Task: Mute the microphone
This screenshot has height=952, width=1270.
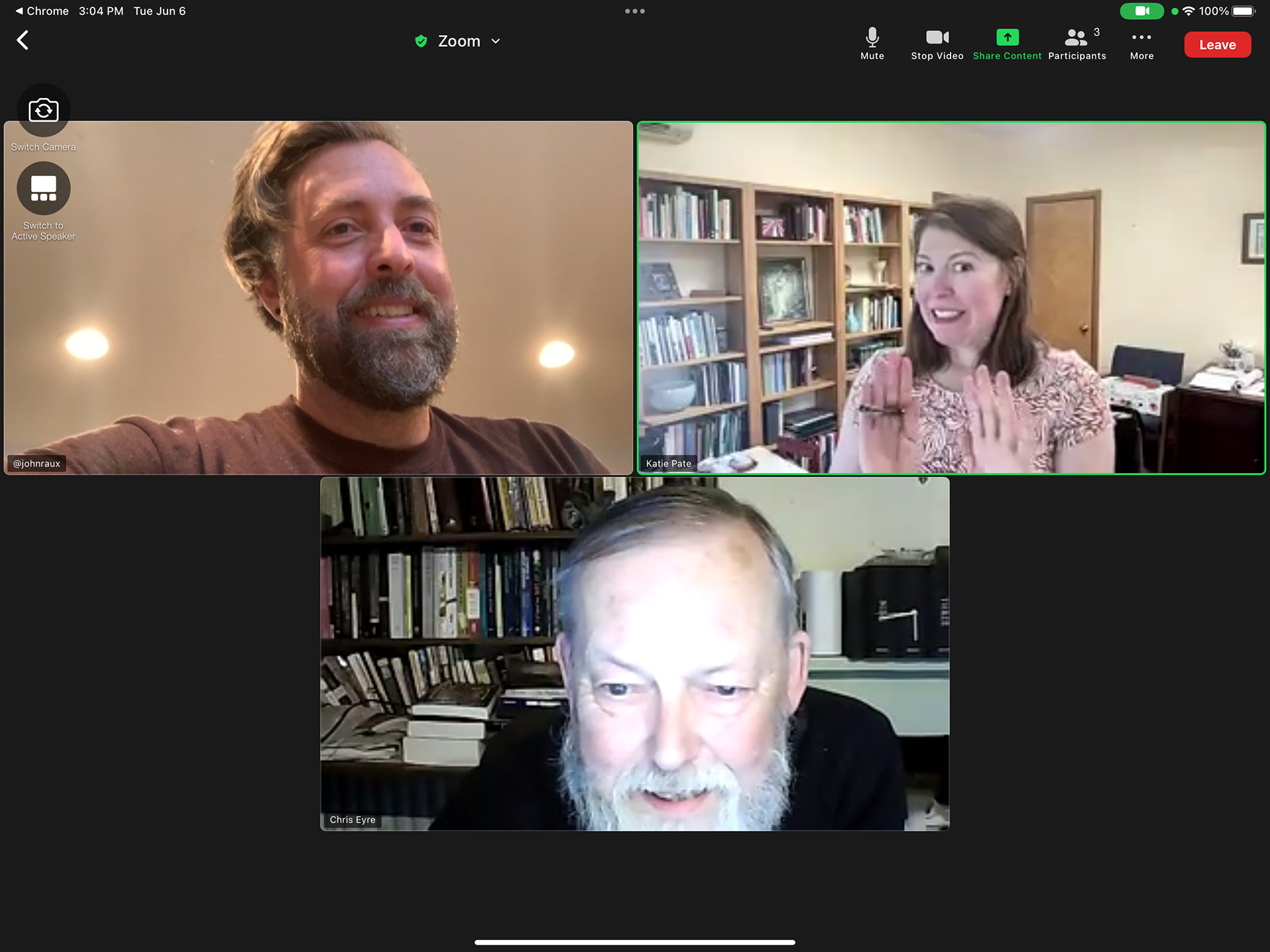Action: 872,43
